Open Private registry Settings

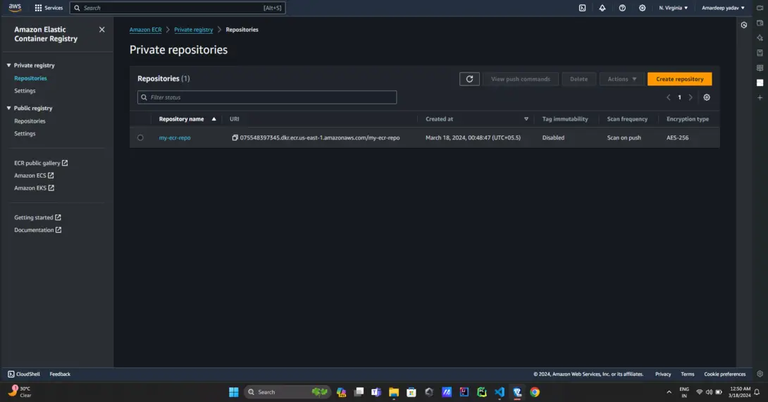click(x=24, y=91)
